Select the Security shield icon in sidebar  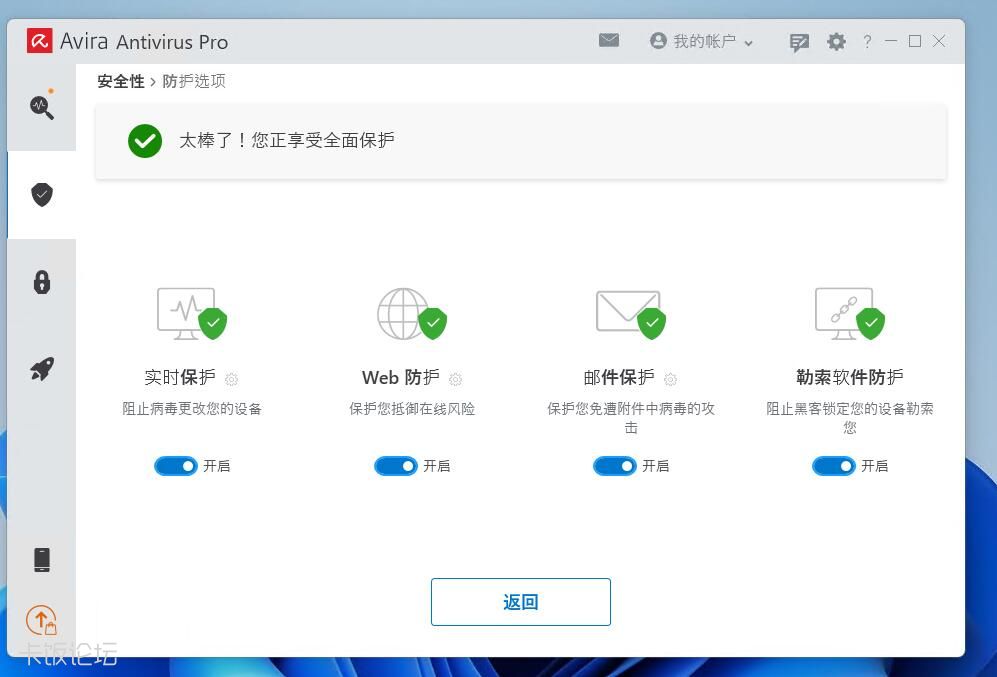[x=41, y=194]
